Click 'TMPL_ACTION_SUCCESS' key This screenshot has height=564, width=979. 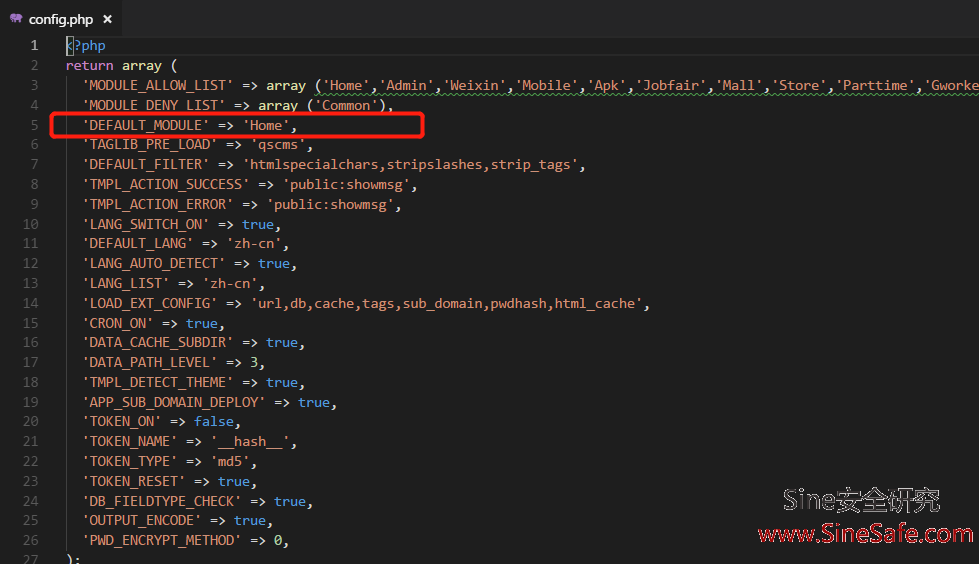point(165,185)
